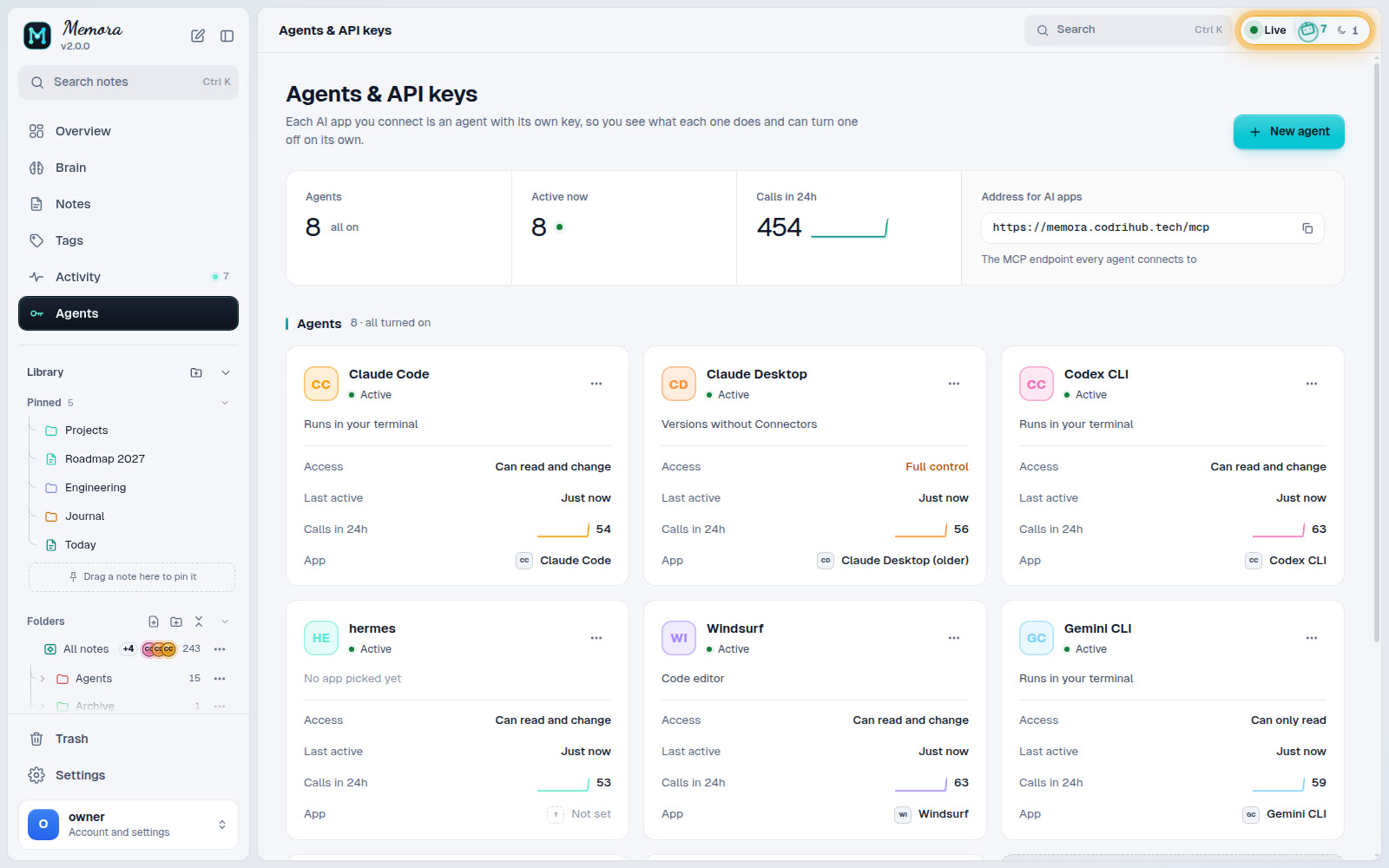This screenshot has height=868, width=1389.
Task: Open Activity in sidebar
Action: tap(128, 277)
